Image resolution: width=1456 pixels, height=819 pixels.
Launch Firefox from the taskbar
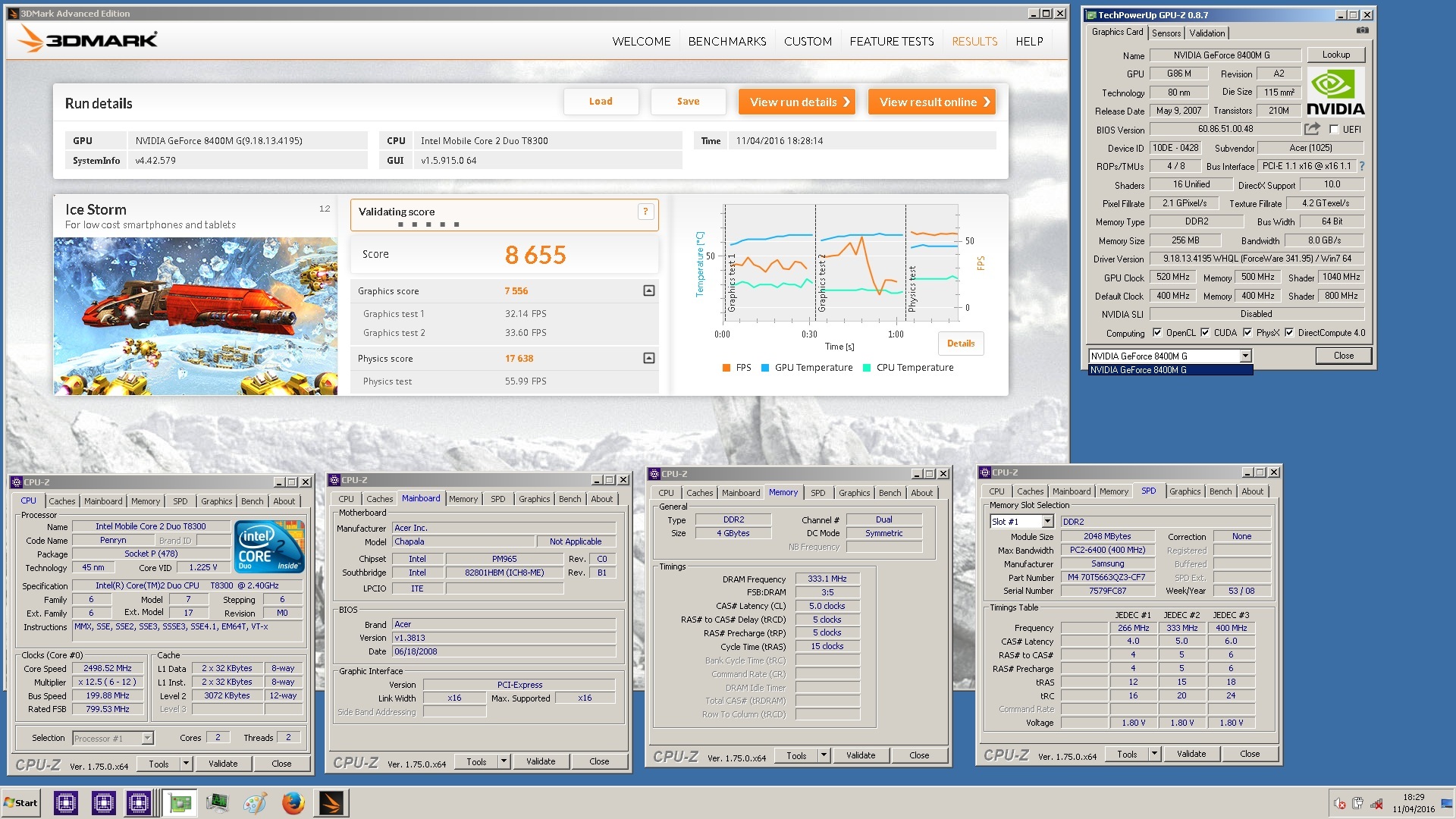point(293,803)
